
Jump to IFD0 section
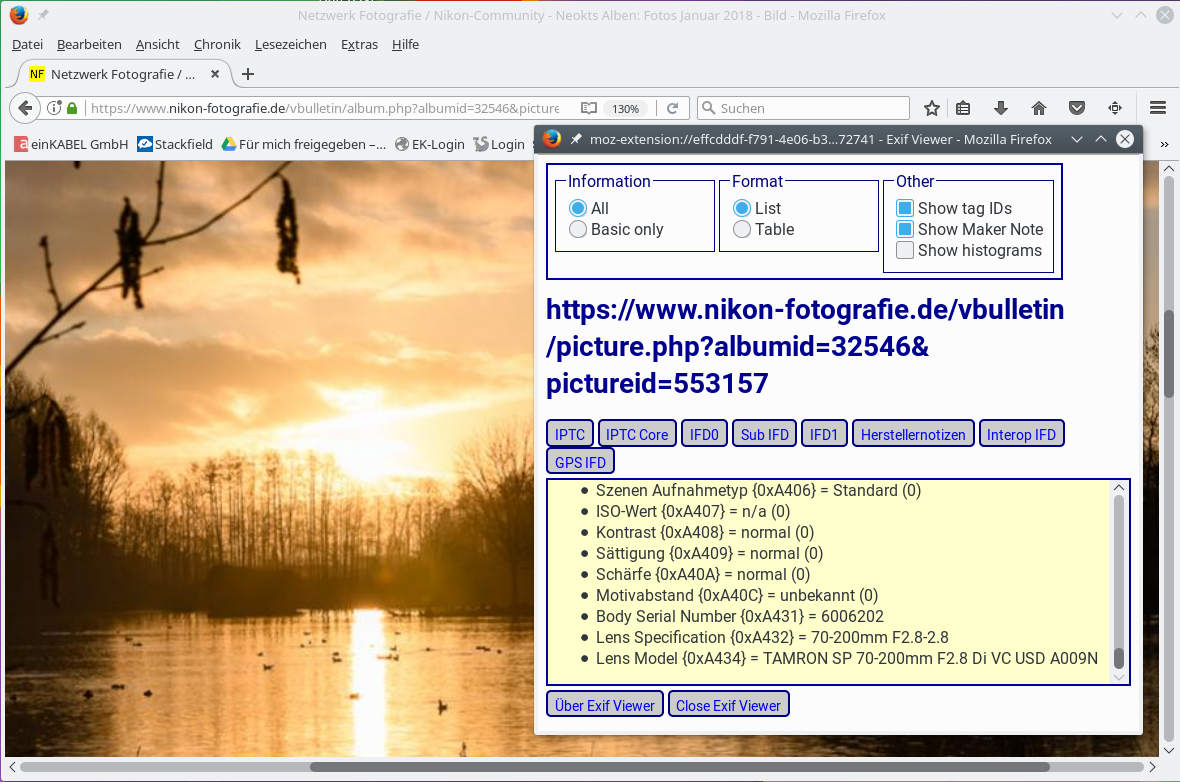tap(704, 434)
